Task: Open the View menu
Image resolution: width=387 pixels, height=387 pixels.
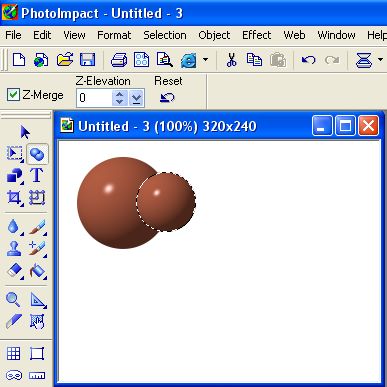Action: point(74,35)
